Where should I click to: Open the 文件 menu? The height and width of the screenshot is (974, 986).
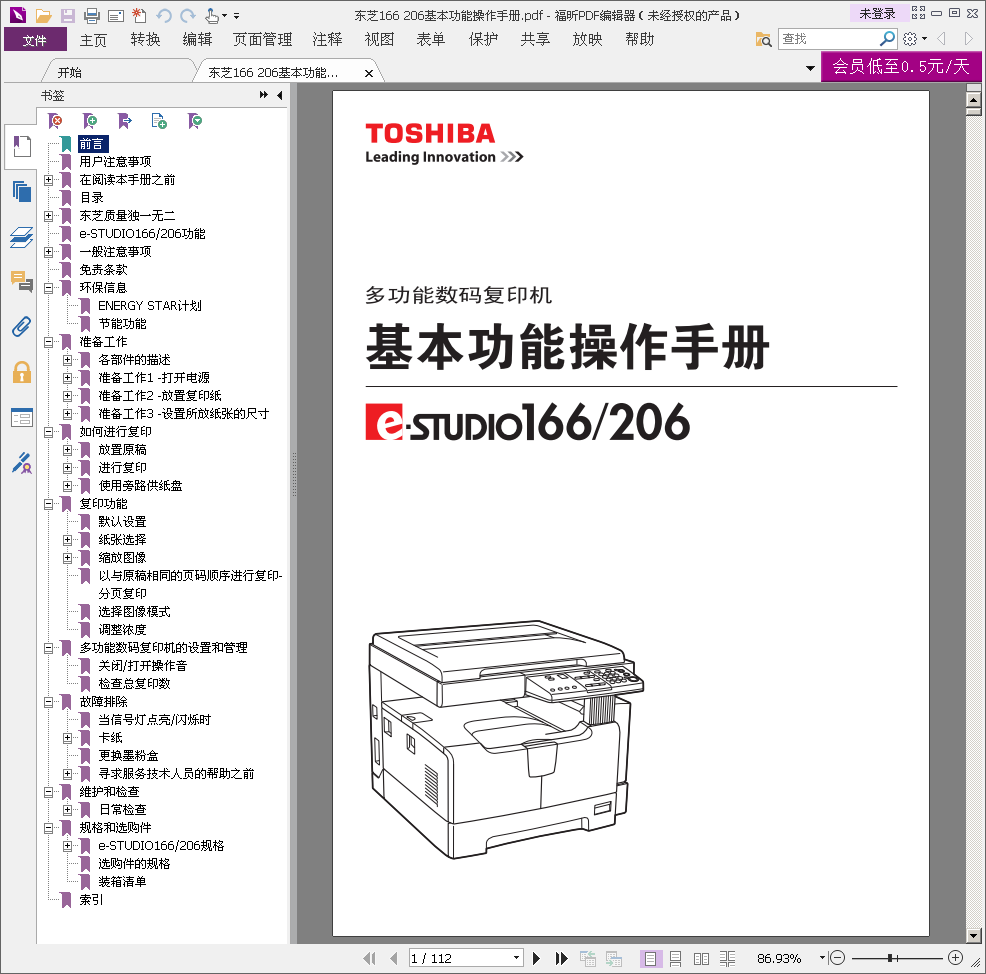click(x=35, y=40)
